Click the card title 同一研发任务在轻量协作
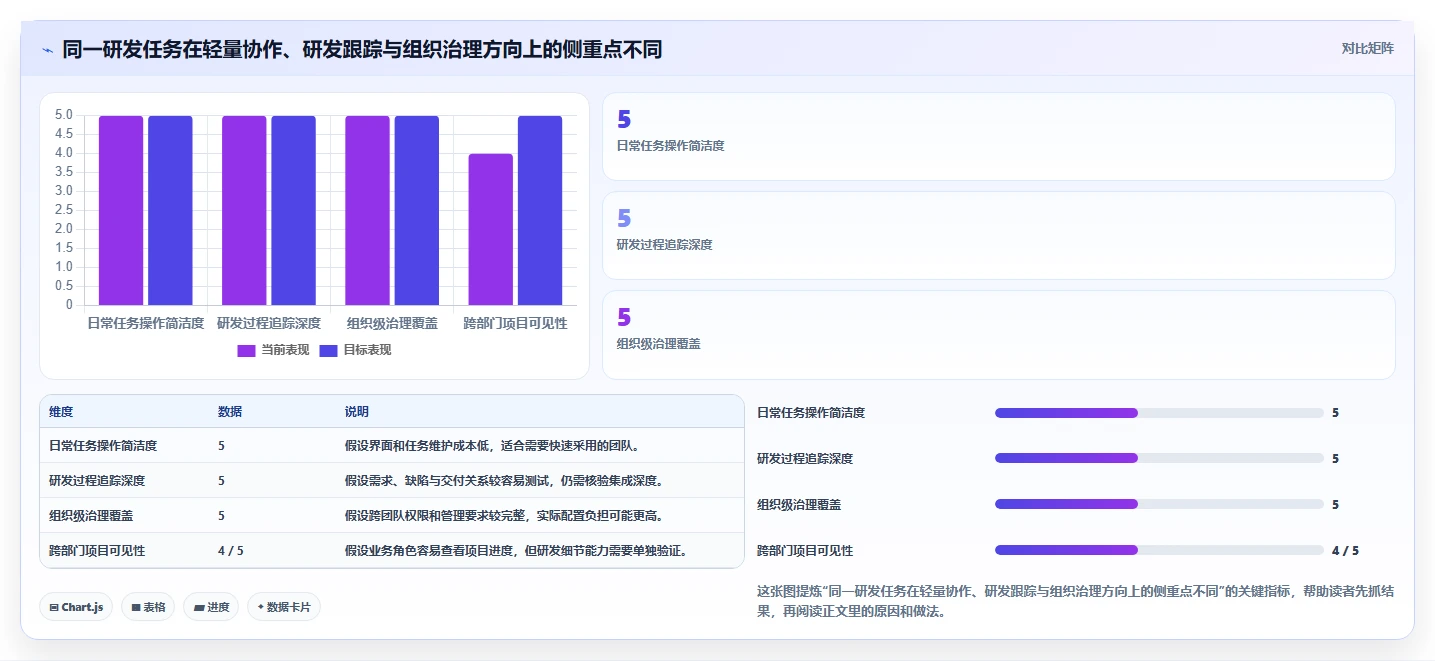The image size is (1435, 661). coord(362,50)
